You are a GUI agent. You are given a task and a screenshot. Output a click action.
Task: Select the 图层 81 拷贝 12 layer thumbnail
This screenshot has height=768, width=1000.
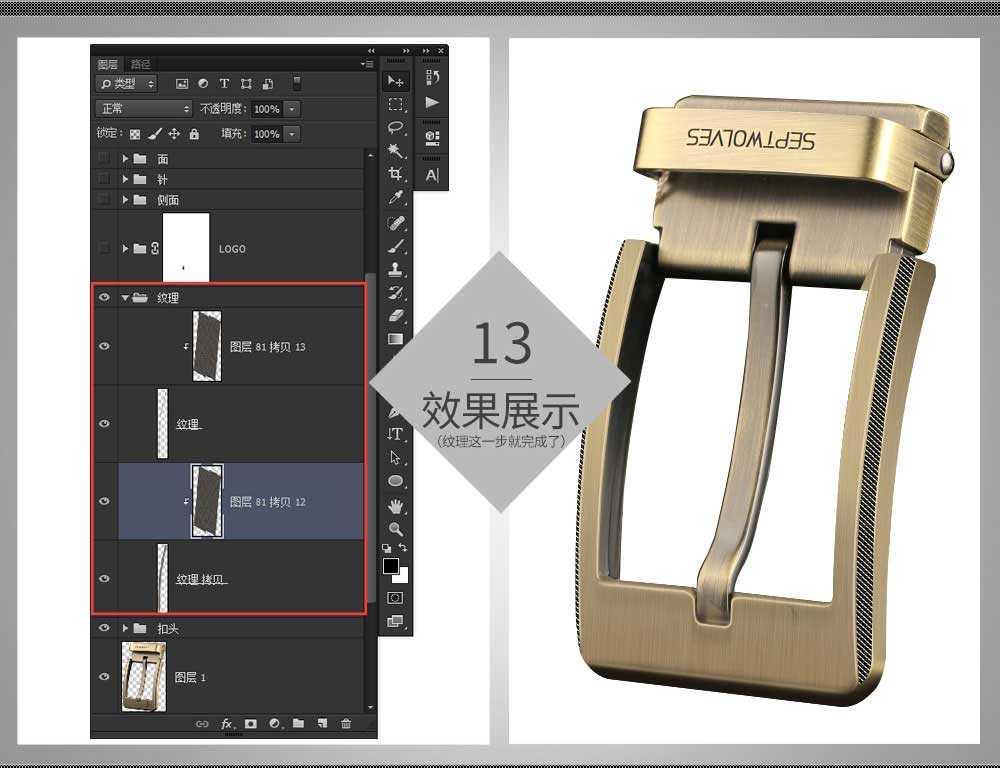207,501
